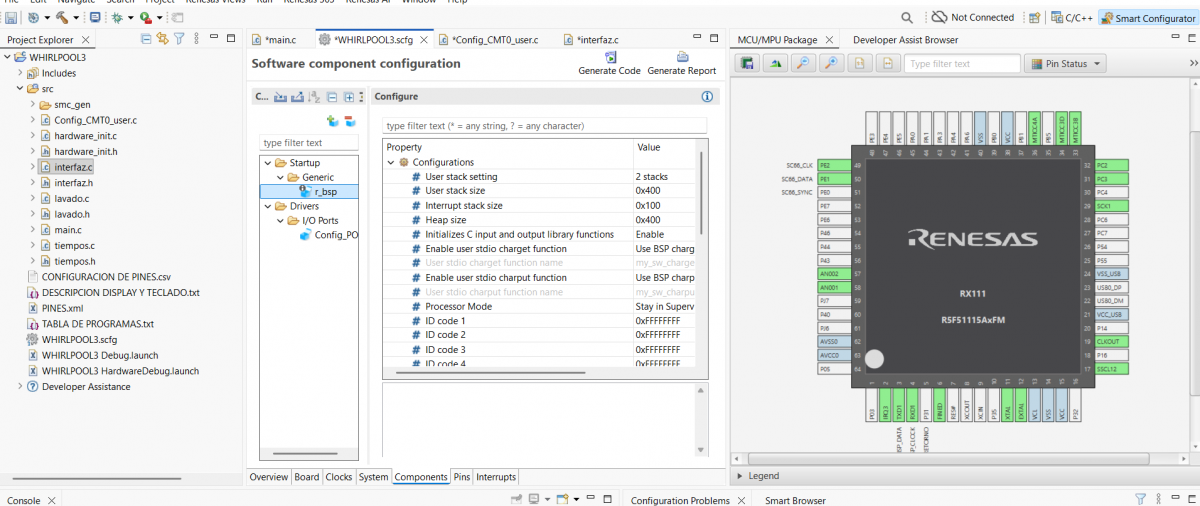Collapse the Startup folder in the component tree
This screenshot has height=506, width=1200.
click(x=267, y=163)
